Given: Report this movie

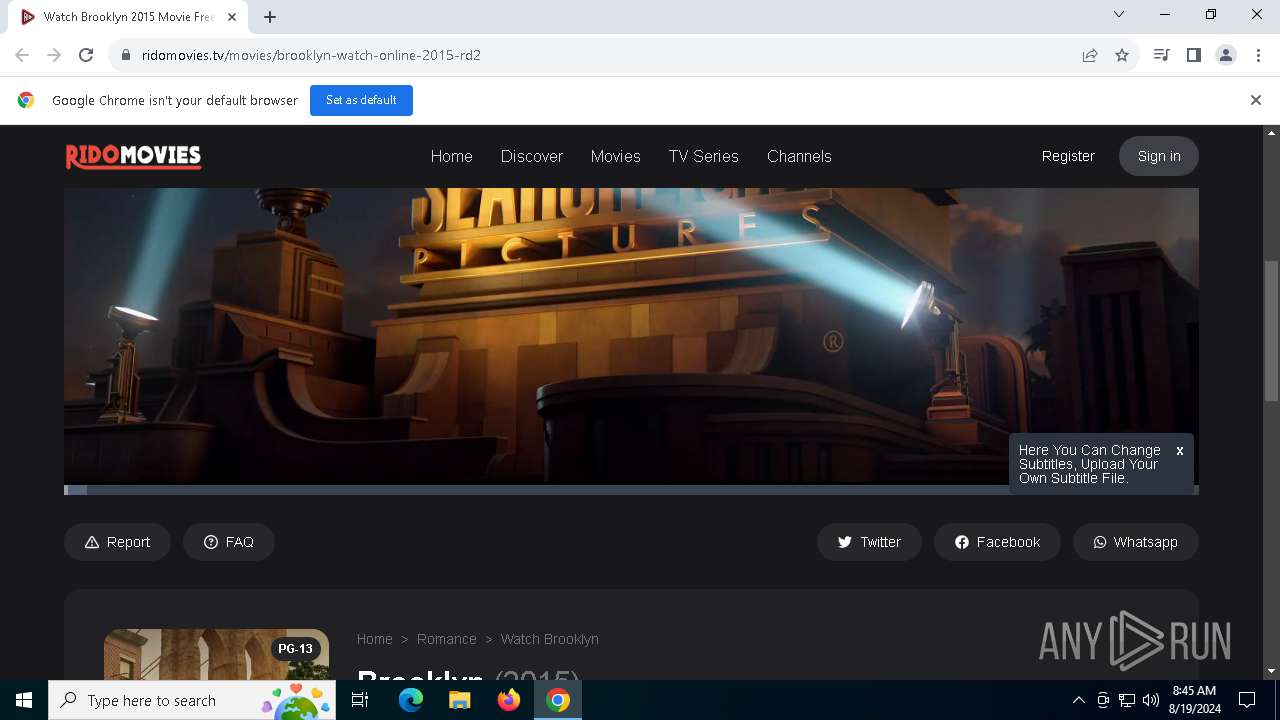Looking at the screenshot, I should [x=117, y=542].
